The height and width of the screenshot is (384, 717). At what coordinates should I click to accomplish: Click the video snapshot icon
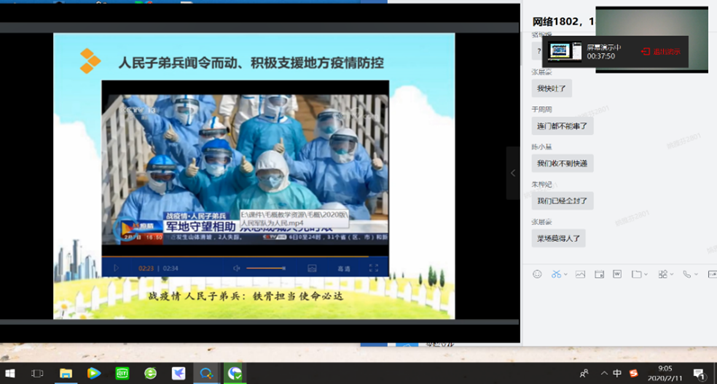tap(312, 268)
